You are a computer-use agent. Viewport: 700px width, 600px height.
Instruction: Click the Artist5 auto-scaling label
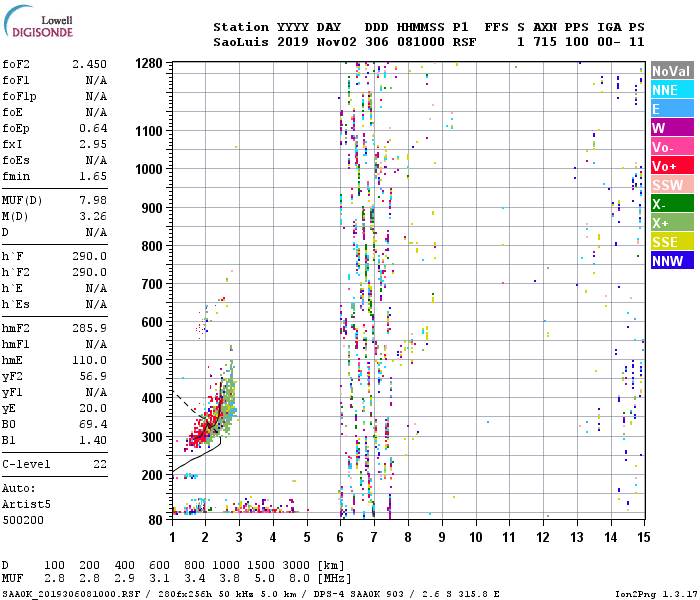pos(26,504)
